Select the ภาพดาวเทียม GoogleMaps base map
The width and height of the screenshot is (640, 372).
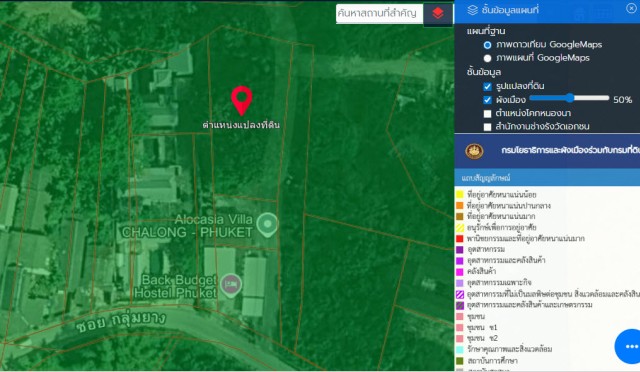point(487,45)
